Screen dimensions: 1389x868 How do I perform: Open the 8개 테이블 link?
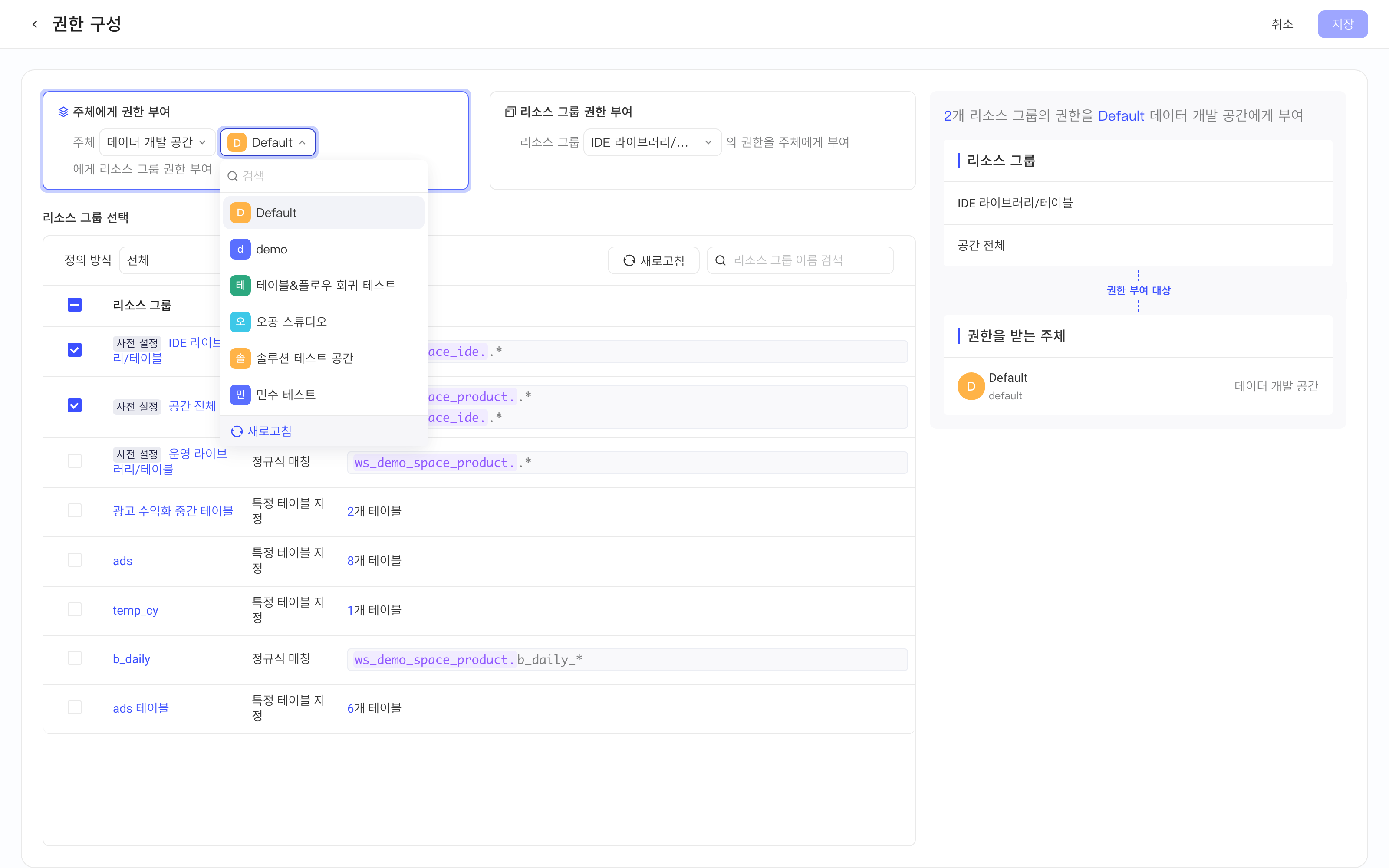coord(374,560)
